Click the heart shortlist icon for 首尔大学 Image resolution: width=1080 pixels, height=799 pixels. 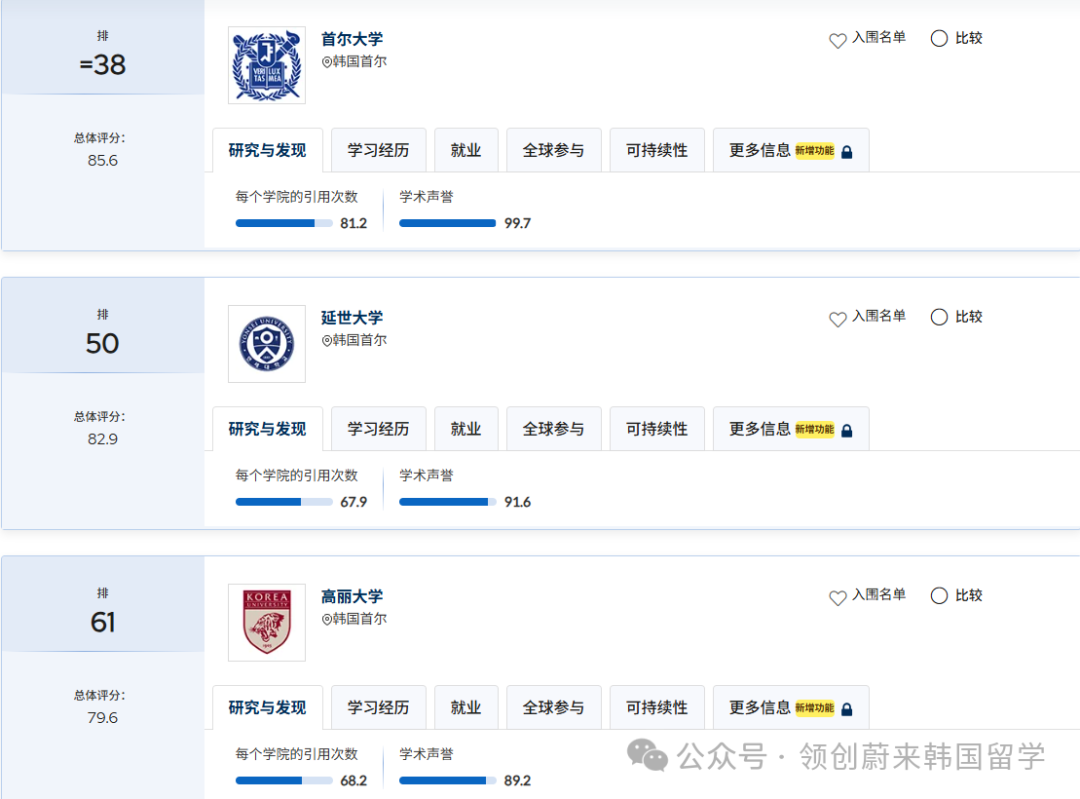coord(838,40)
